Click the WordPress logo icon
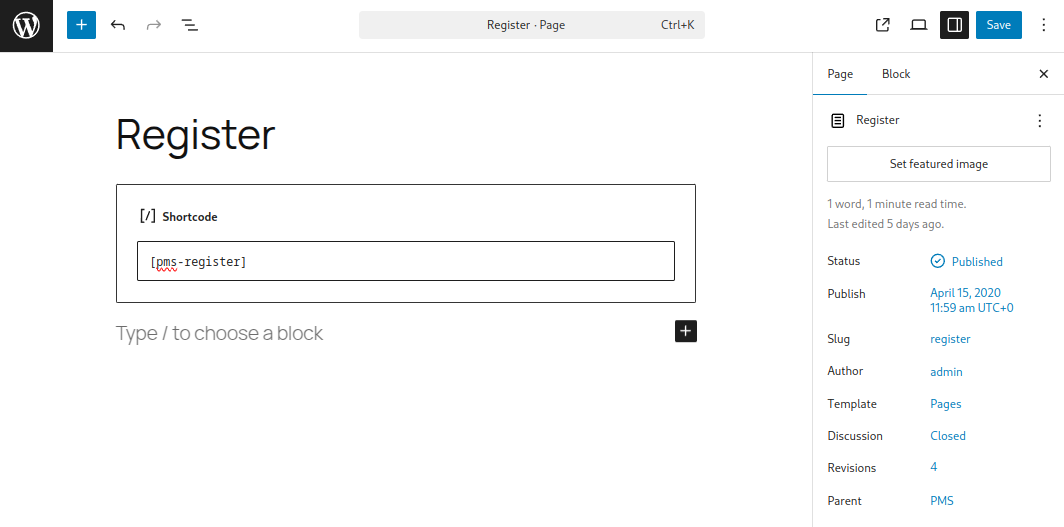The height and width of the screenshot is (527, 1064). coord(26,26)
